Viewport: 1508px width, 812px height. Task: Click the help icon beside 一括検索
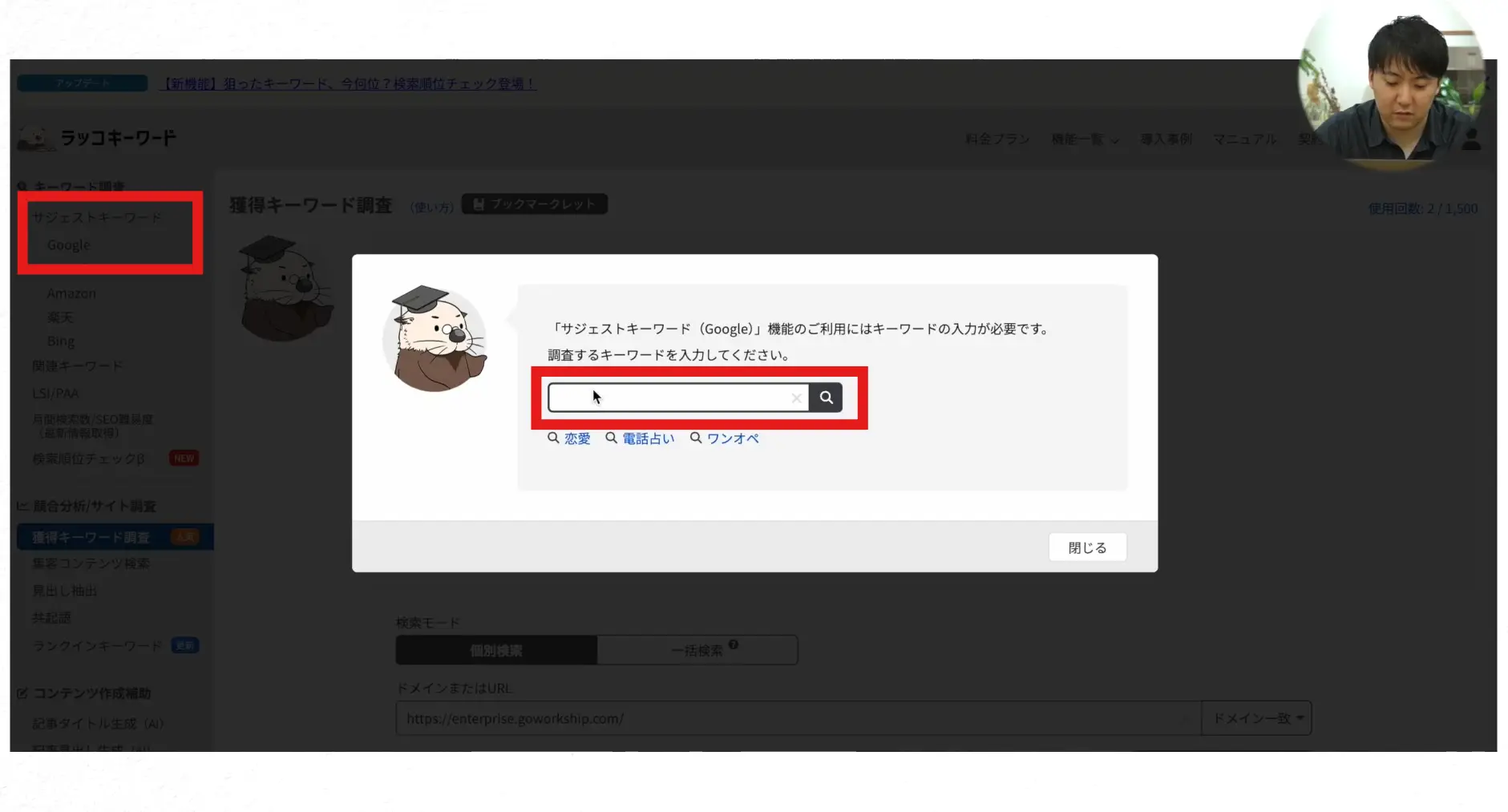pos(734,645)
